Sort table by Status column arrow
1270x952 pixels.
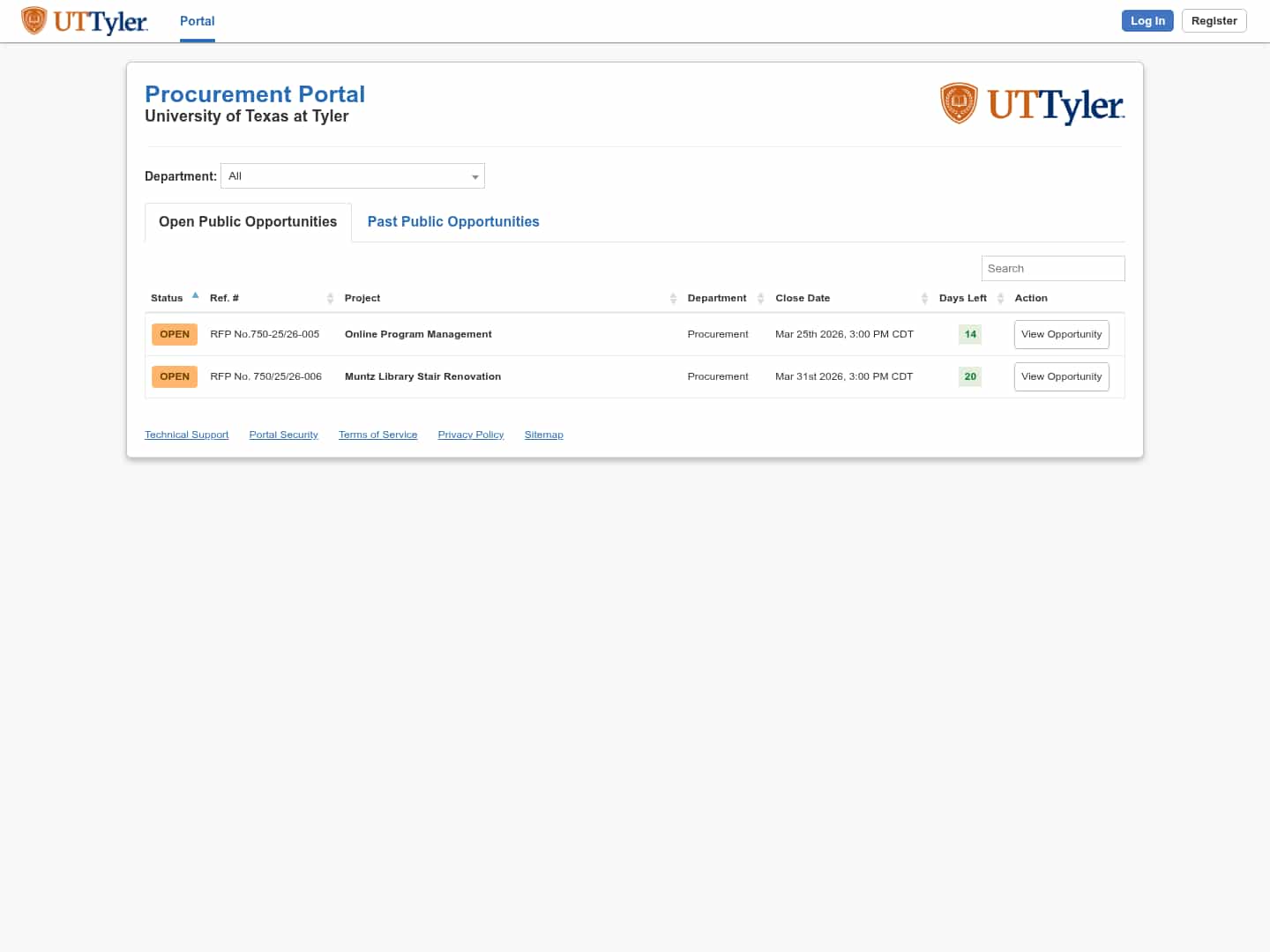point(195,296)
